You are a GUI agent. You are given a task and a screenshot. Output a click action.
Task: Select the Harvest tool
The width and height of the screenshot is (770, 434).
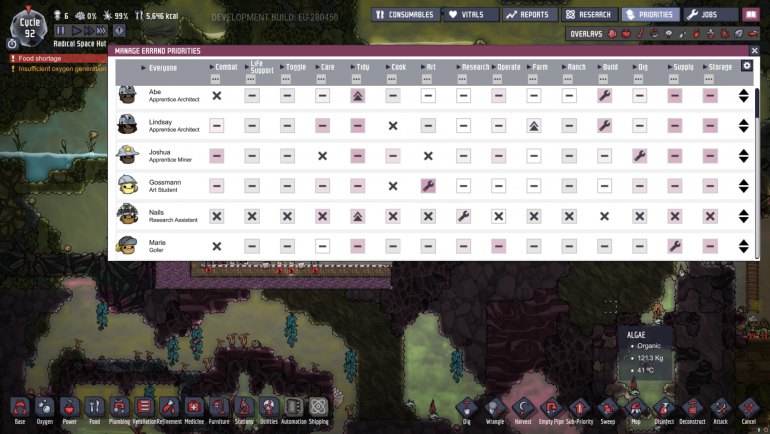(523, 411)
